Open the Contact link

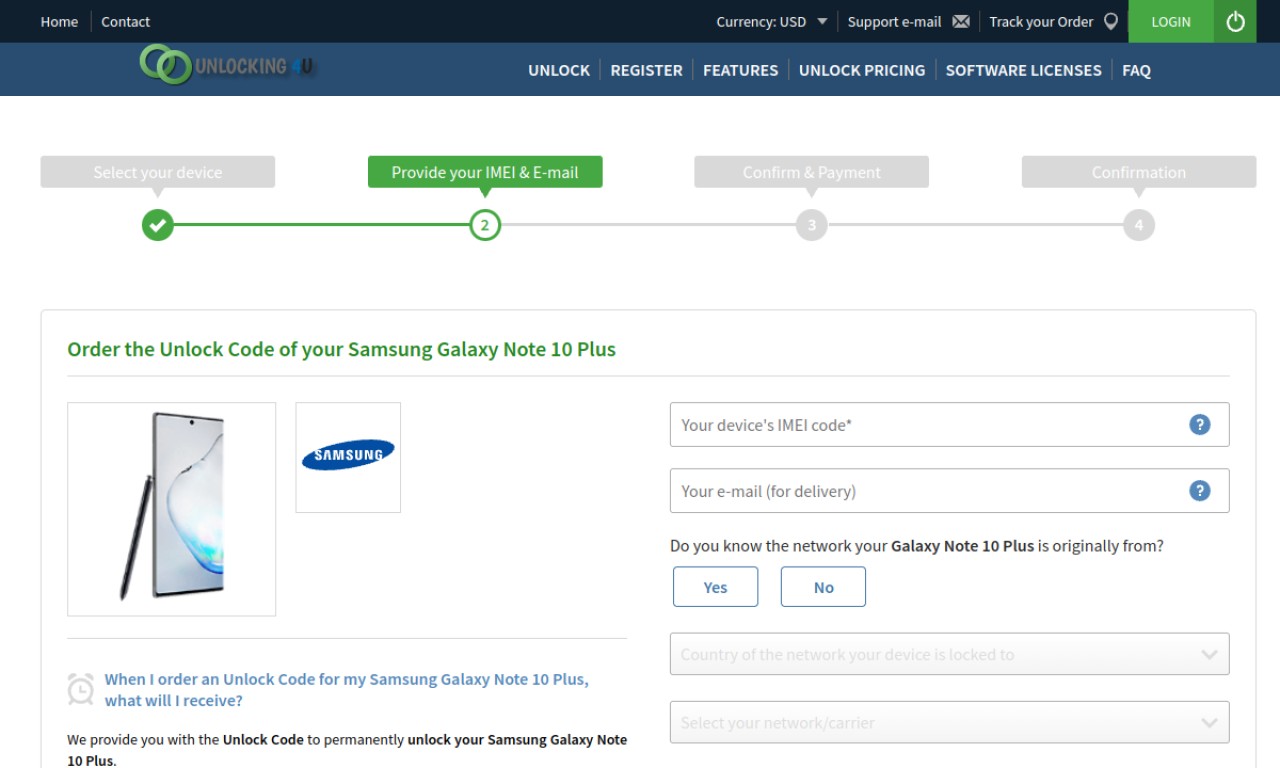tap(125, 21)
